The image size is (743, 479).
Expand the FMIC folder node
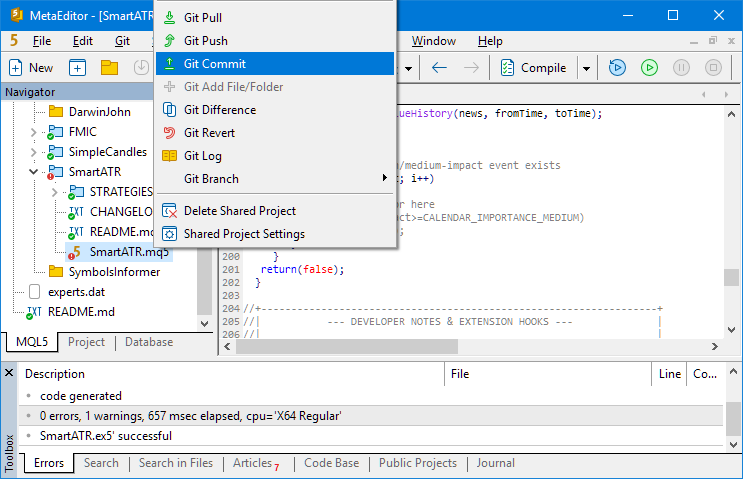point(33,132)
